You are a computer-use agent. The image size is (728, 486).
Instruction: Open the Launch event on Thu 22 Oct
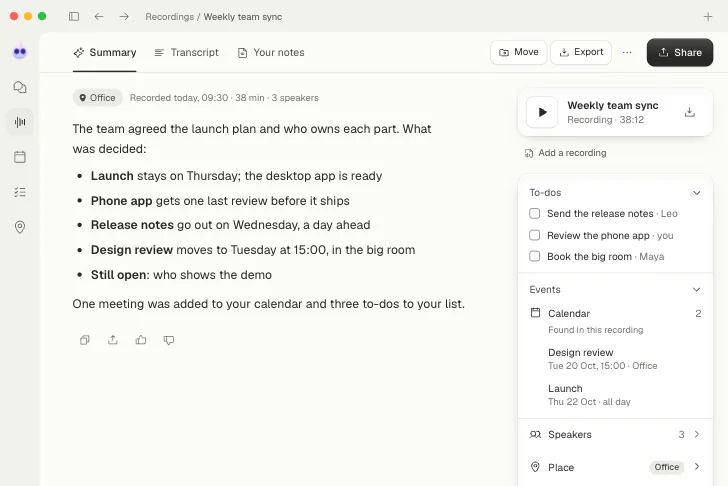click(x=589, y=395)
